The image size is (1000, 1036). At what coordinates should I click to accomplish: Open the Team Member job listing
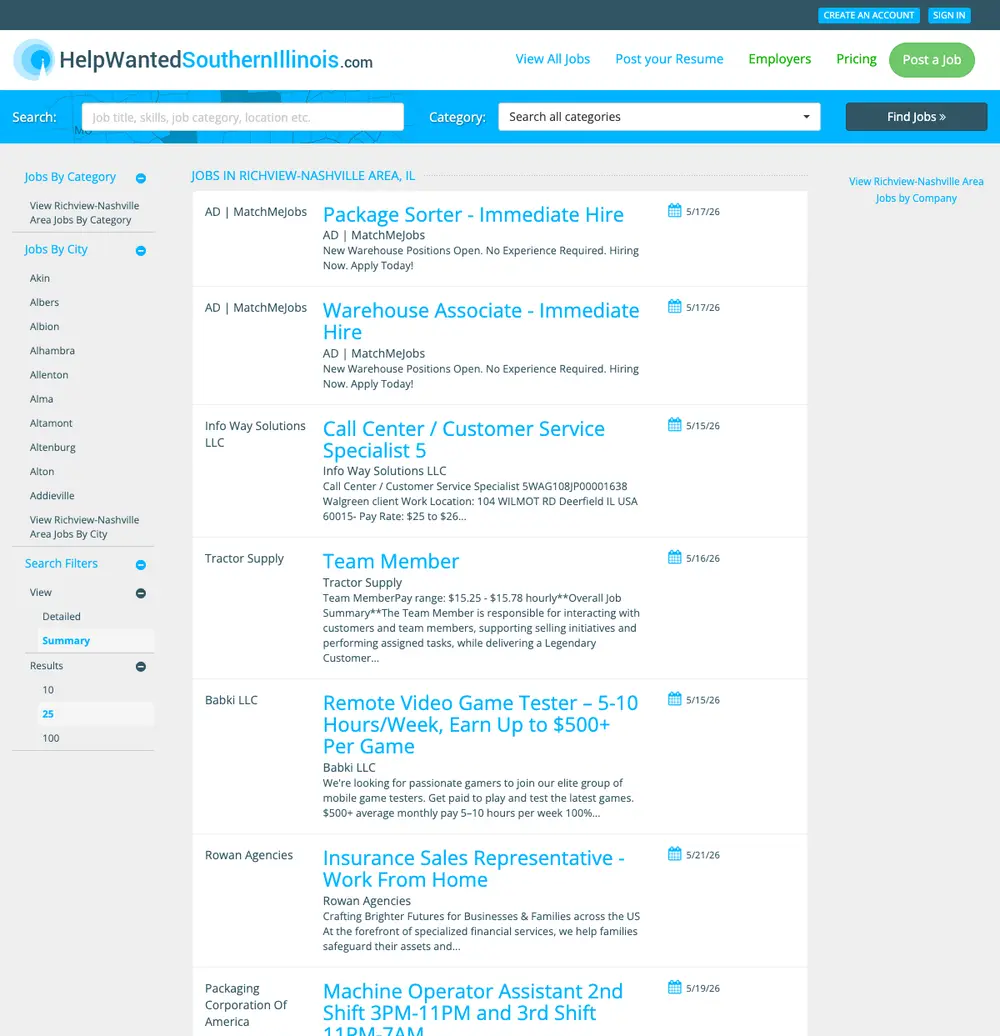pos(390,562)
